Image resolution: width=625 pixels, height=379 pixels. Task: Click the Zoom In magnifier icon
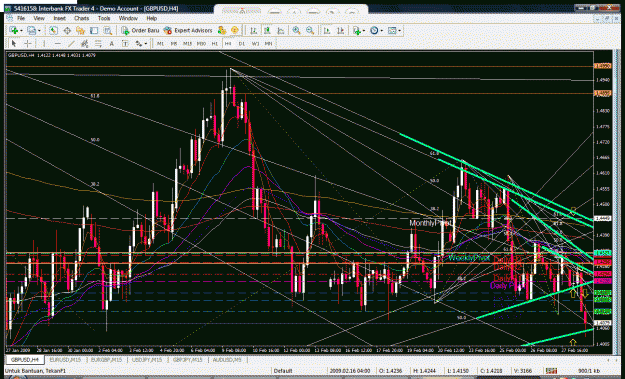[x=296, y=30]
